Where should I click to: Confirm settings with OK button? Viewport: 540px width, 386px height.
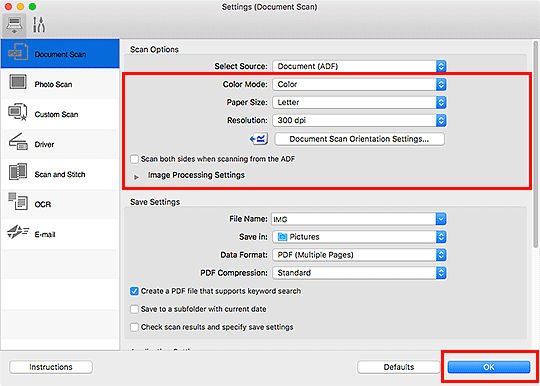(x=489, y=367)
